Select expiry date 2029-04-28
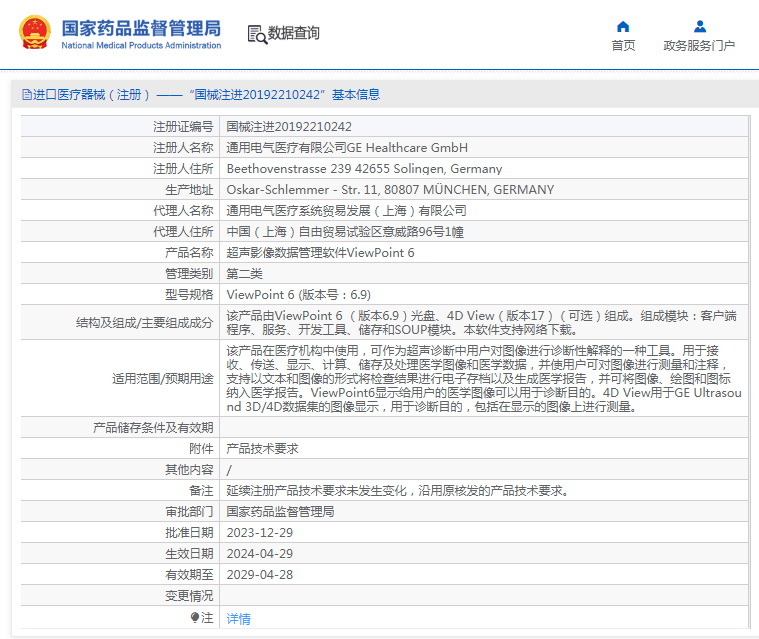This screenshot has height=639, width=759. pyautogui.click(x=259, y=575)
